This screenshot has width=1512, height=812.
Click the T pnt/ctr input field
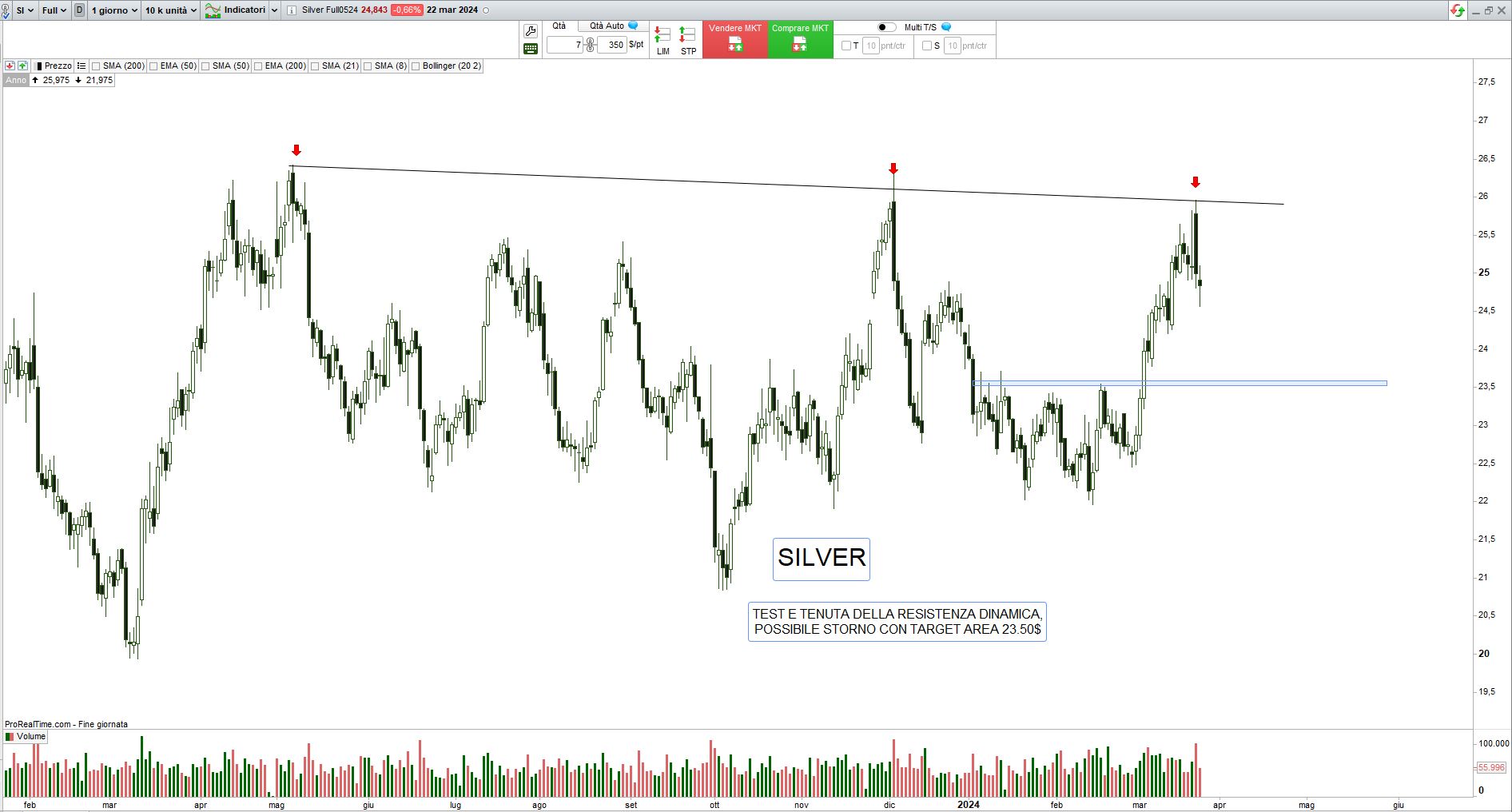[871, 46]
